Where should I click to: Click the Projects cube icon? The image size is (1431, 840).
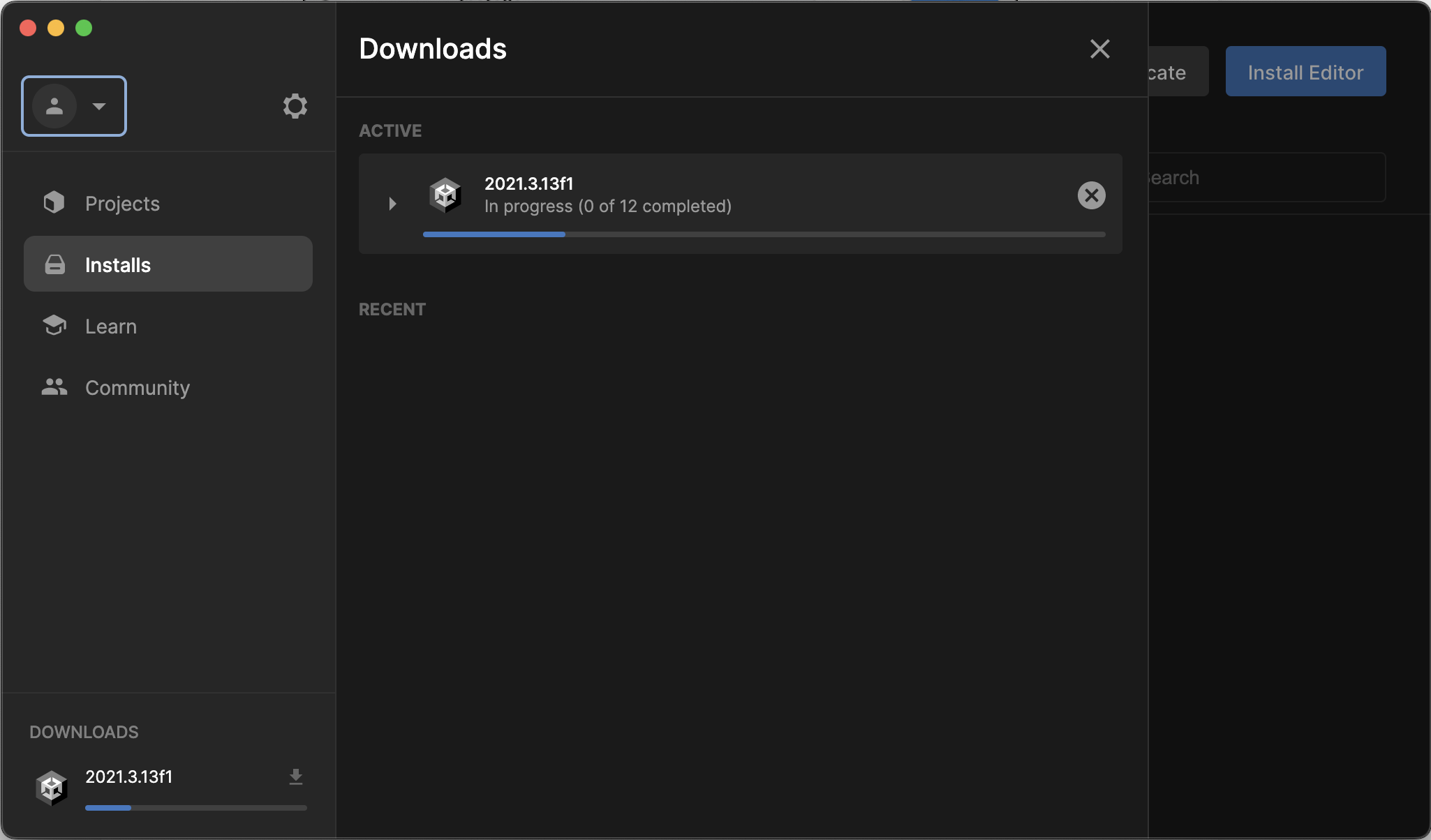coord(54,203)
